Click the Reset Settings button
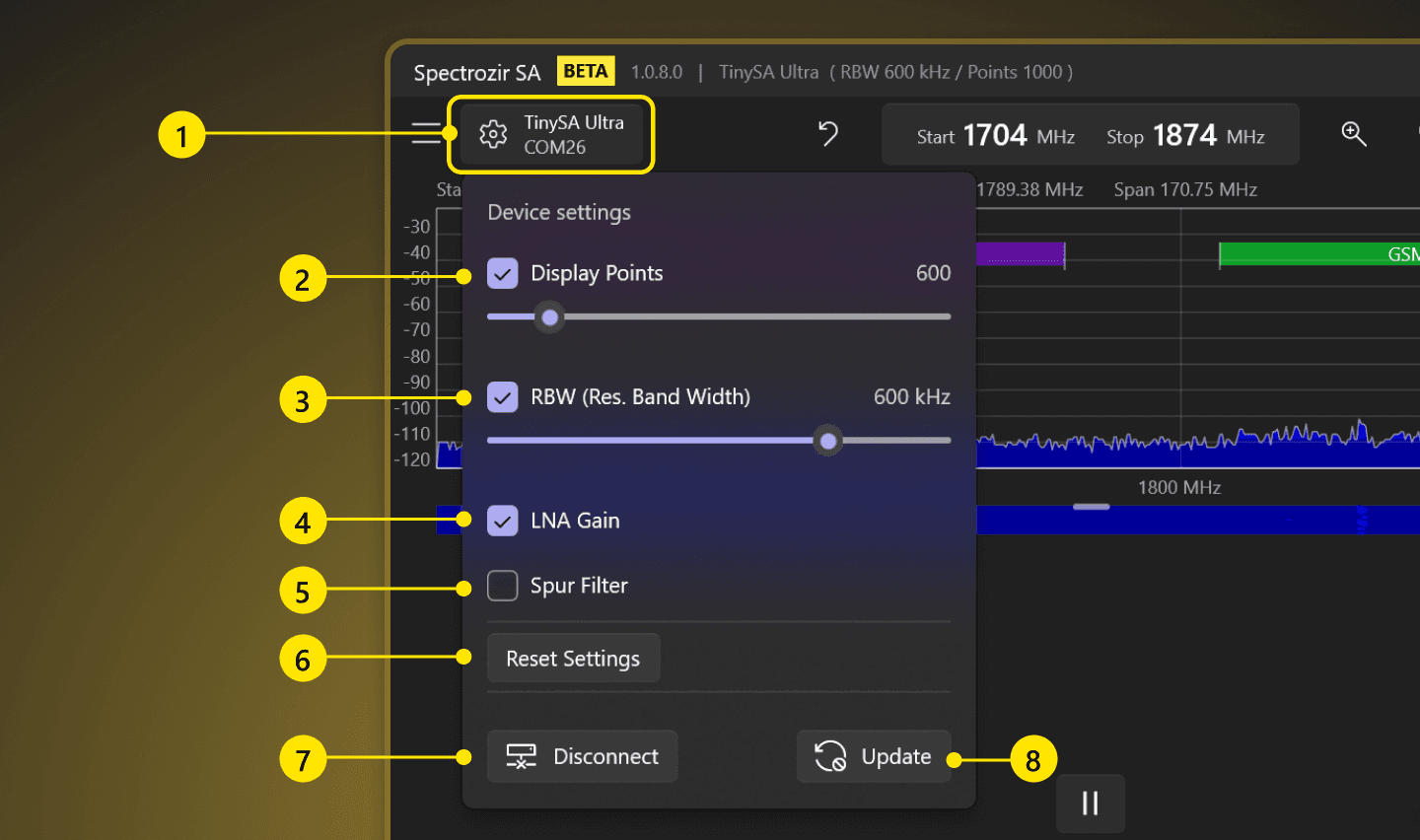The height and width of the screenshot is (840, 1420). coord(573,658)
